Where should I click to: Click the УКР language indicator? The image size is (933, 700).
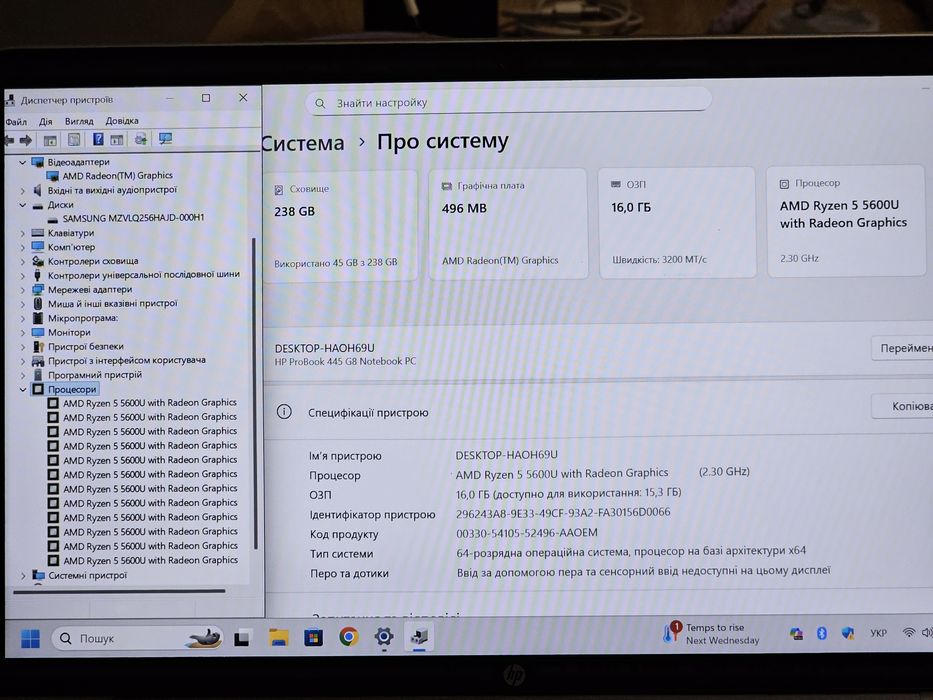tap(878, 633)
